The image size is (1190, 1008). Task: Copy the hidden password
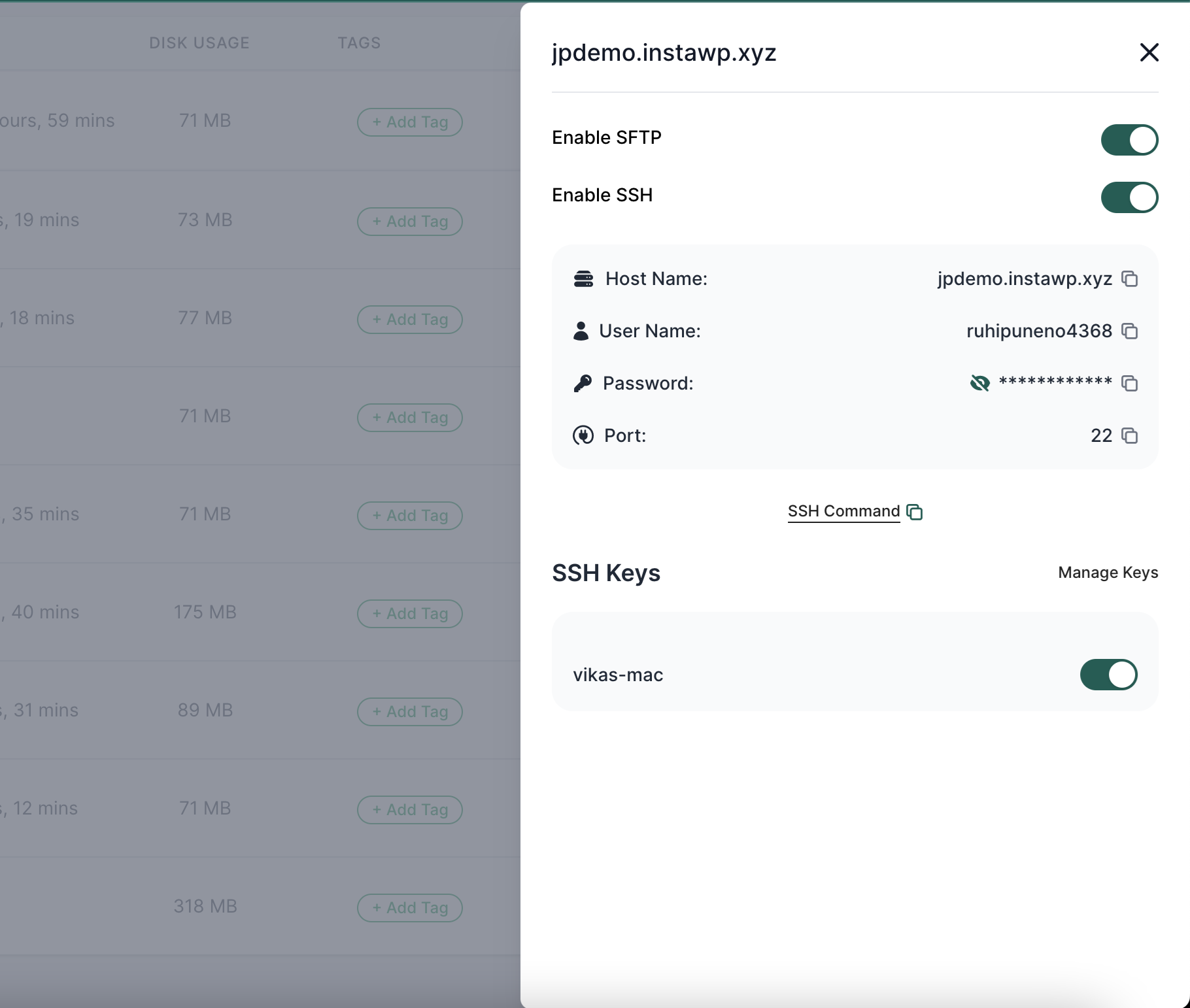click(1130, 383)
